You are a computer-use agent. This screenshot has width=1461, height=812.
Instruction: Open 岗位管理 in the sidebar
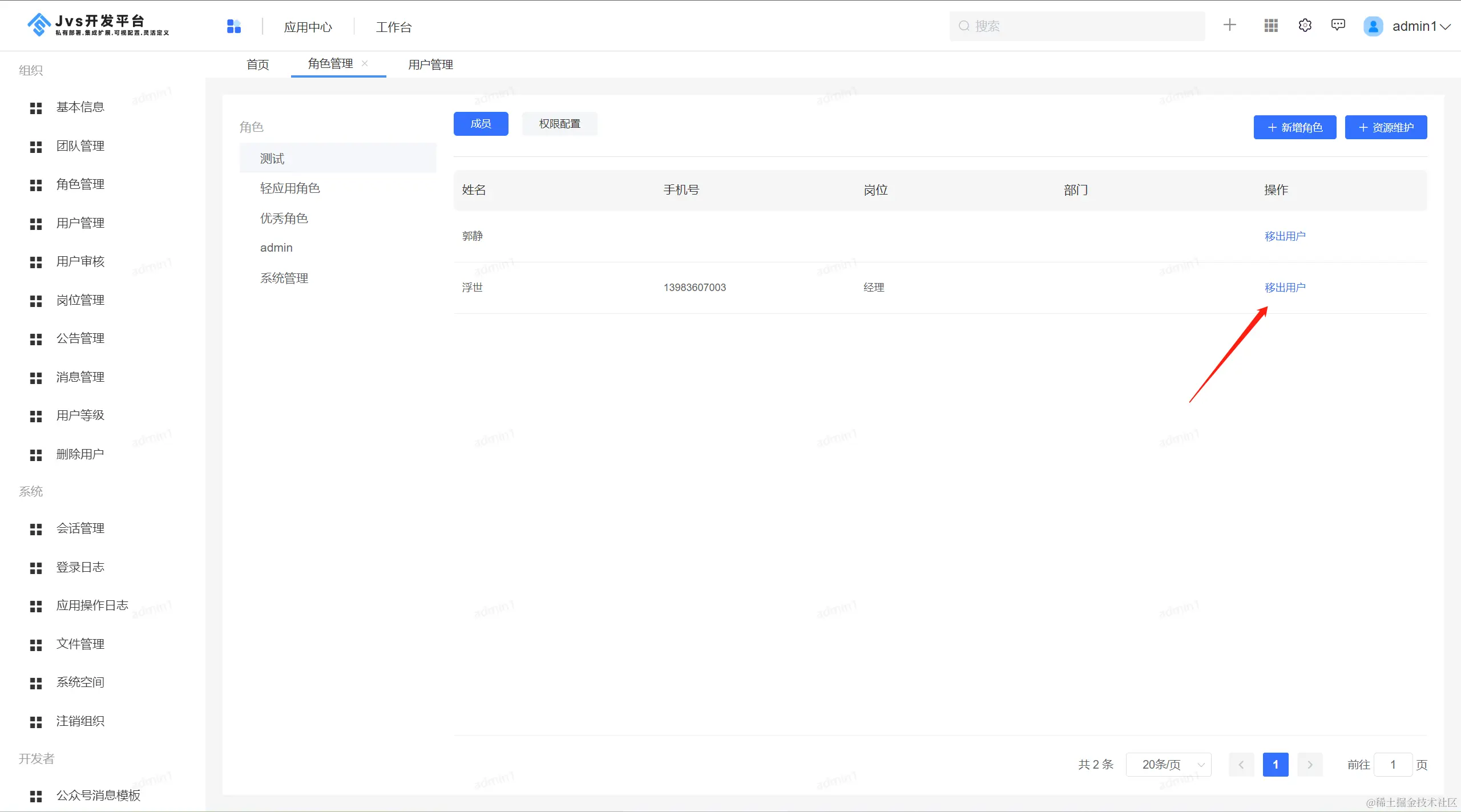(x=80, y=300)
